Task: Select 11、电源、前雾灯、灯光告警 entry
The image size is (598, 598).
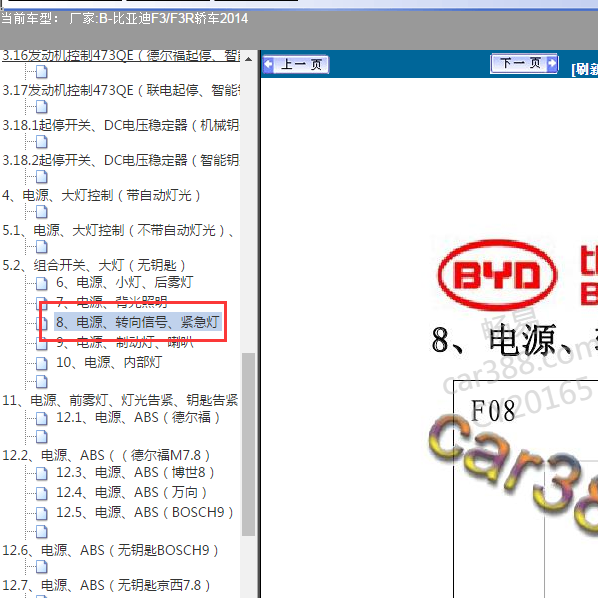Action: point(120,400)
